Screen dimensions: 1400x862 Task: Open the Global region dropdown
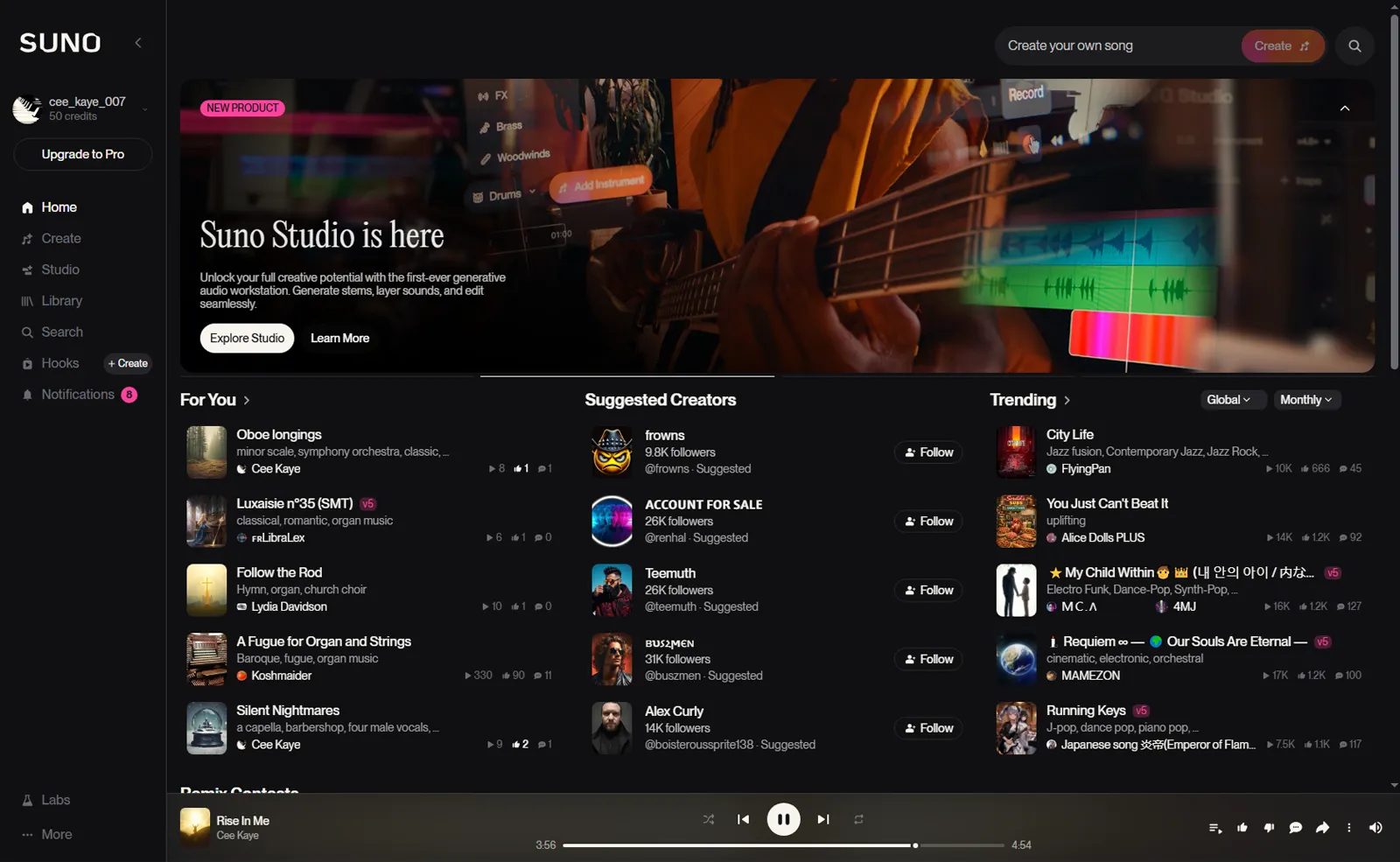1228,400
